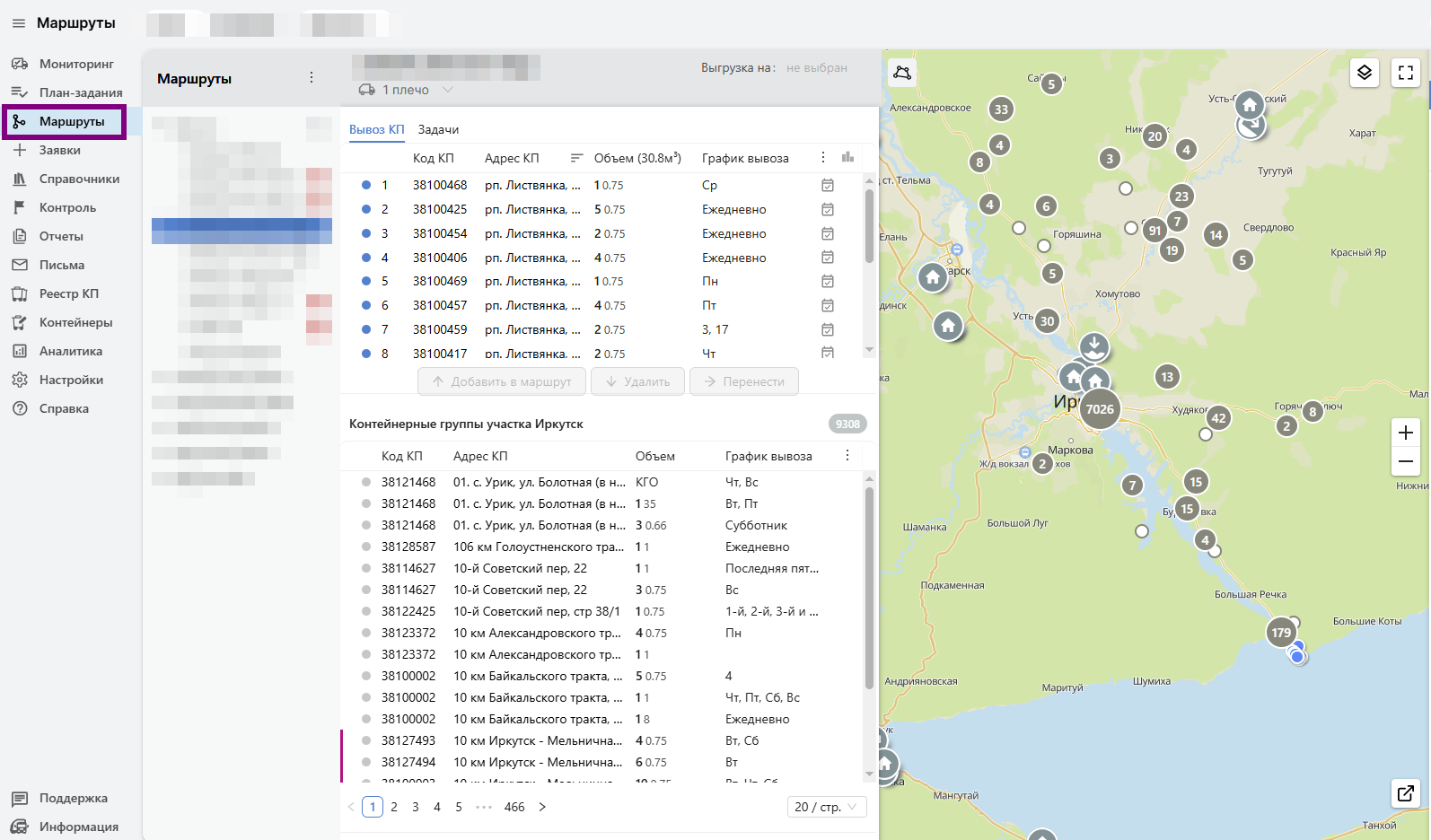Toggle fullscreen map view
Image resolution: width=1431 pixels, height=840 pixels.
[x=1405, y=73]
